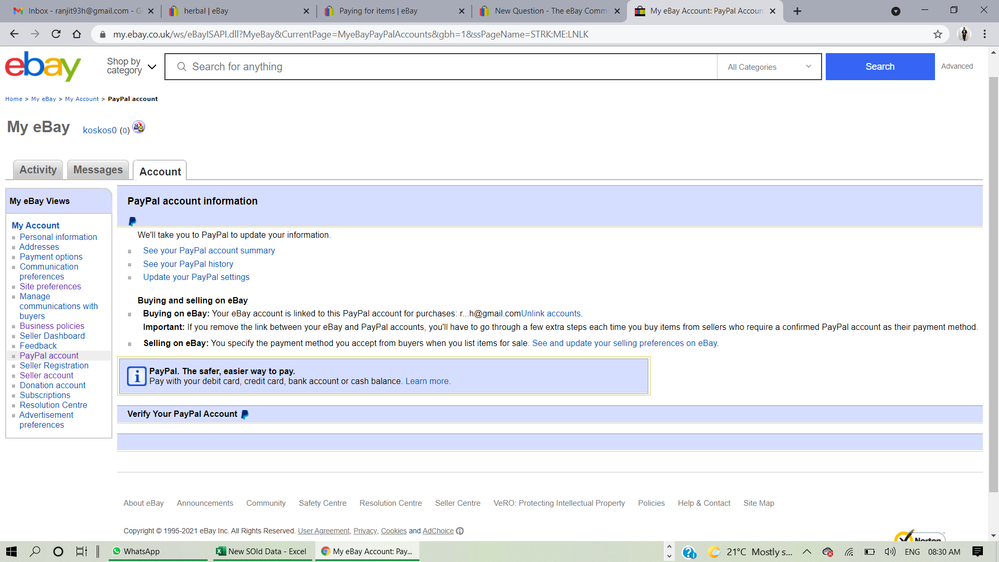Open See your PayPal history link

(188, 264)
